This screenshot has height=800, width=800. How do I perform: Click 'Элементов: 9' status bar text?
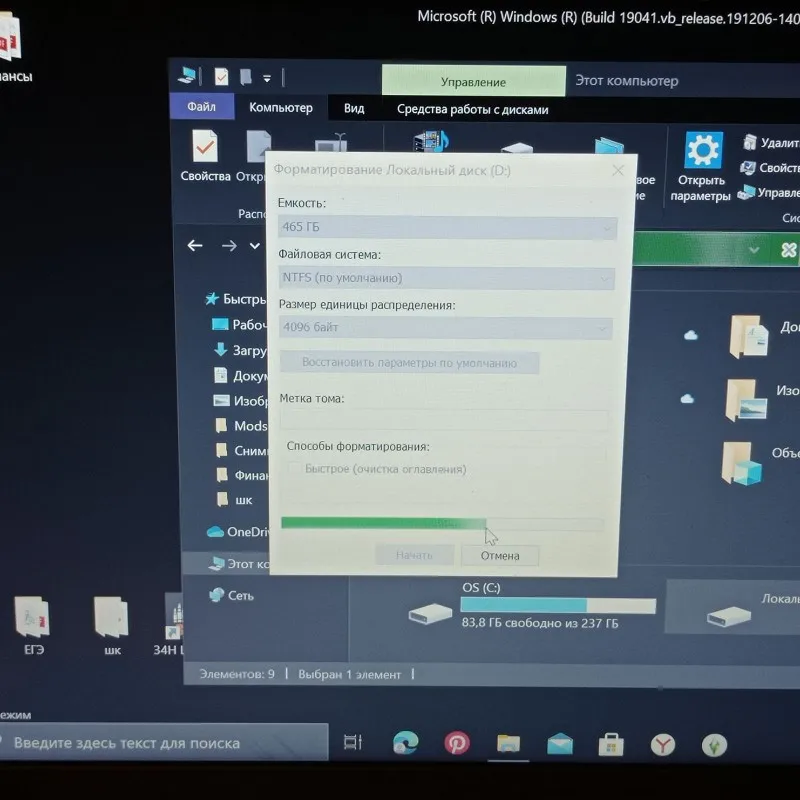237,674
